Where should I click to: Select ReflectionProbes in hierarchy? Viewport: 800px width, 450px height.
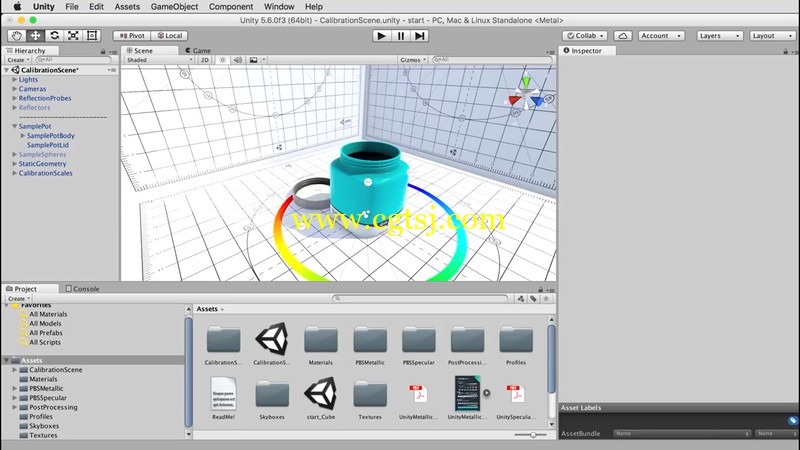click(x=45, y=98)
